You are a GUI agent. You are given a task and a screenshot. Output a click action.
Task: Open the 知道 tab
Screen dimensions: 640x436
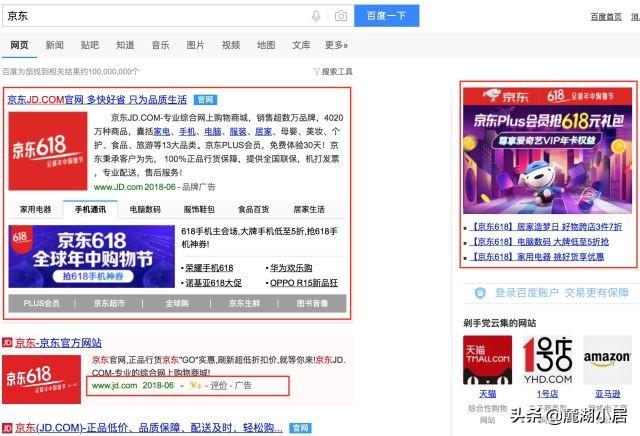pos(125,45)
